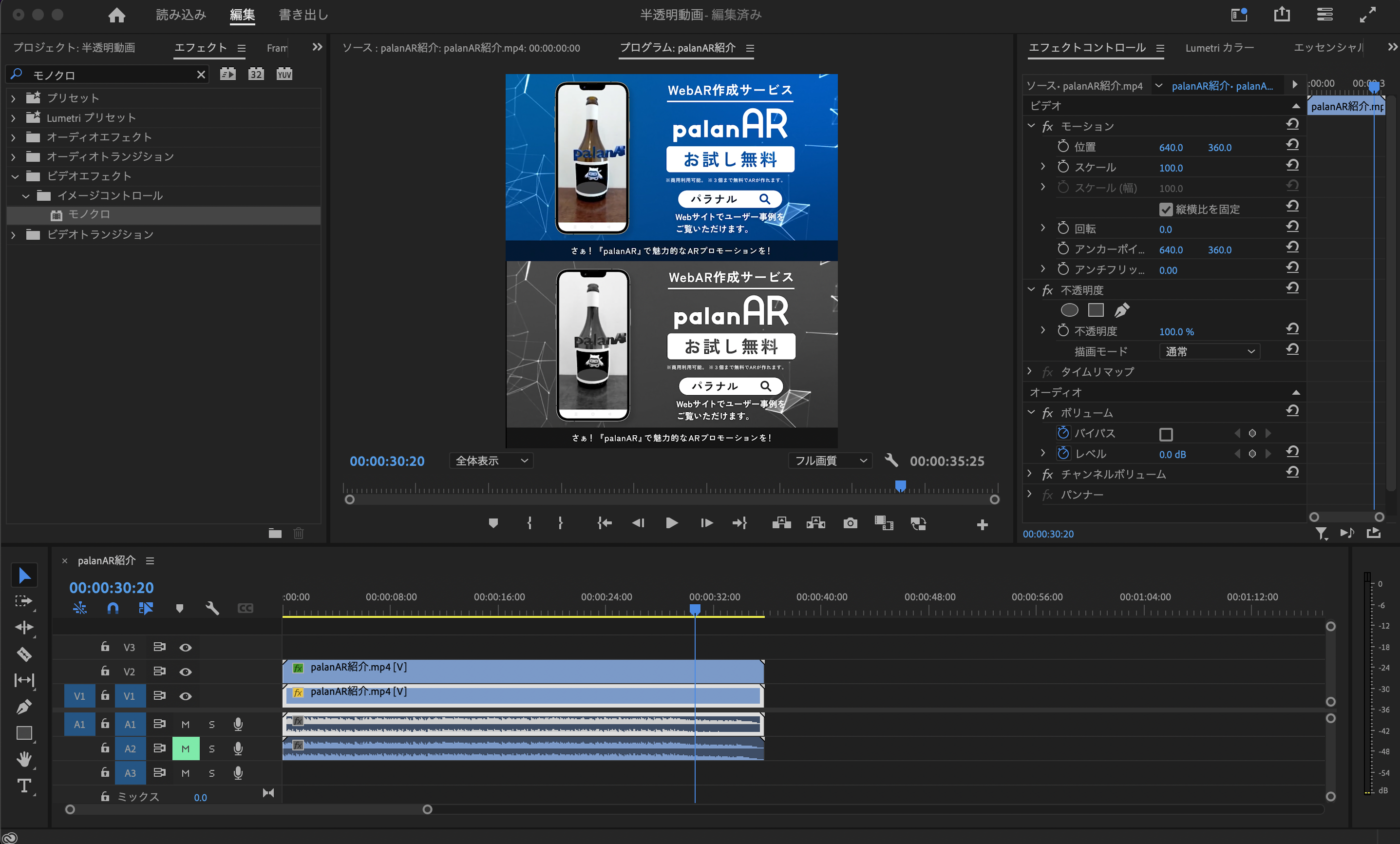Viewport: 1400px width, 844px height.
Task: Click the Export Frame camera icon
Action: 850,523
